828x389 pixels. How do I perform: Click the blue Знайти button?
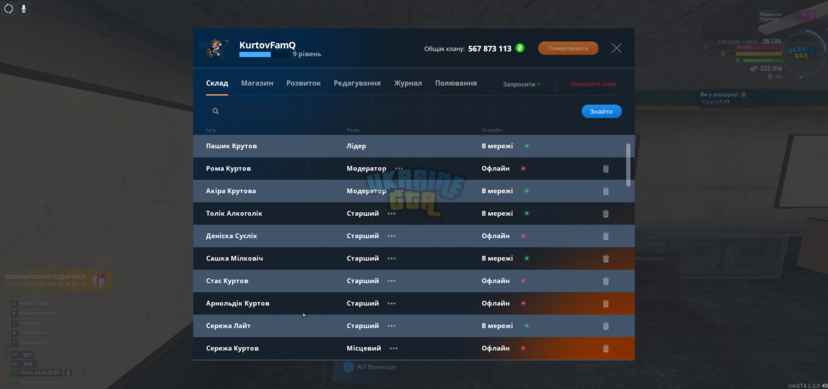tap(601, 111)
